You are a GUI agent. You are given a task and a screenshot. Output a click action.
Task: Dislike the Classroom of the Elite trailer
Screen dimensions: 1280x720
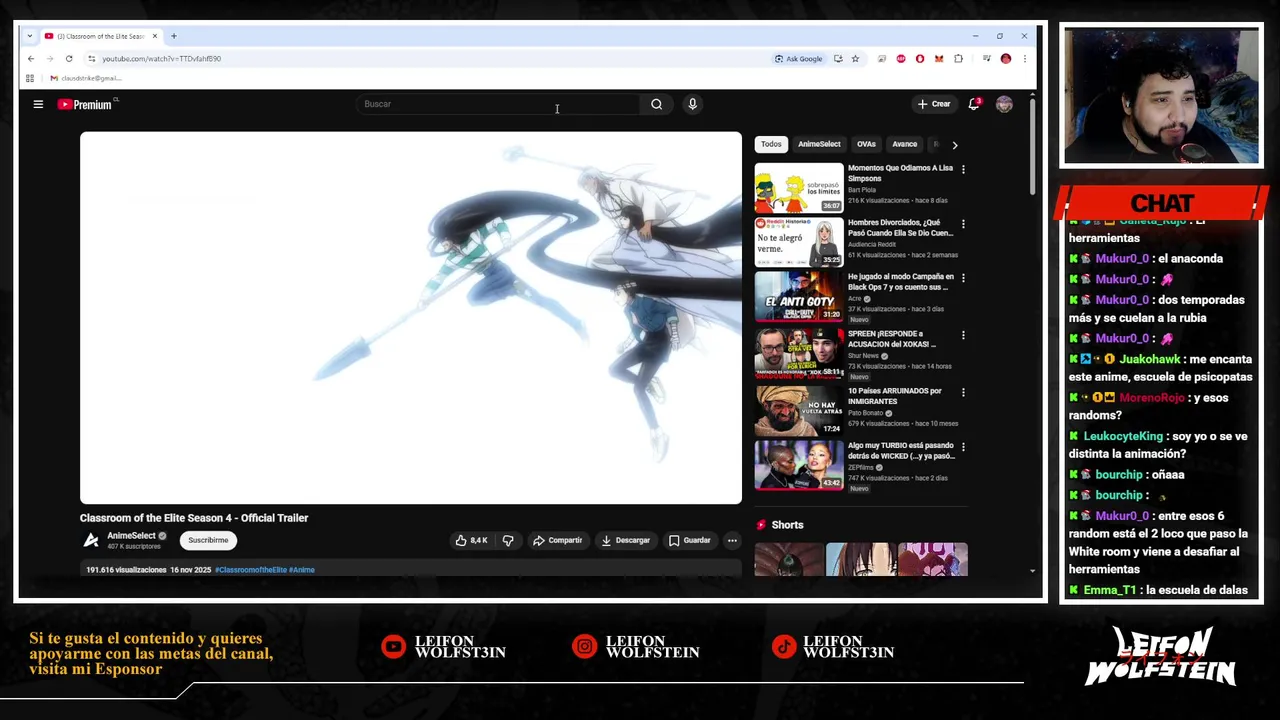508,540
